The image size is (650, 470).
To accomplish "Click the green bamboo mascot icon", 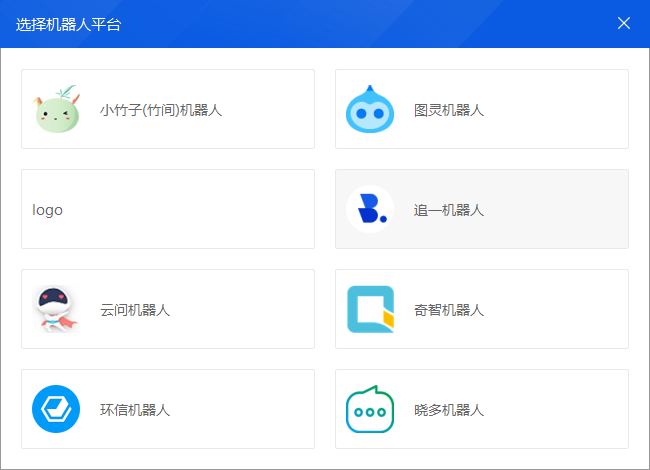I will [x=56, y=109].
